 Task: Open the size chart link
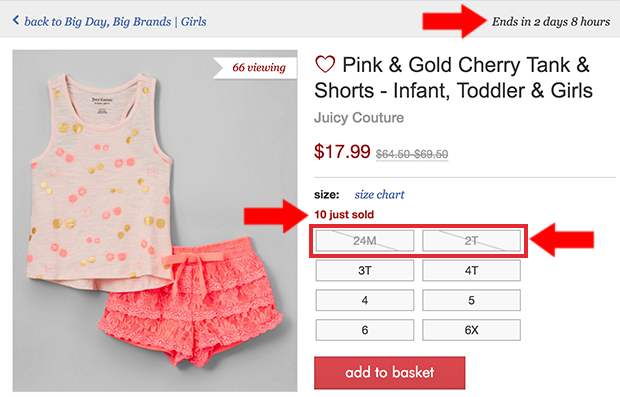(379, 195)
